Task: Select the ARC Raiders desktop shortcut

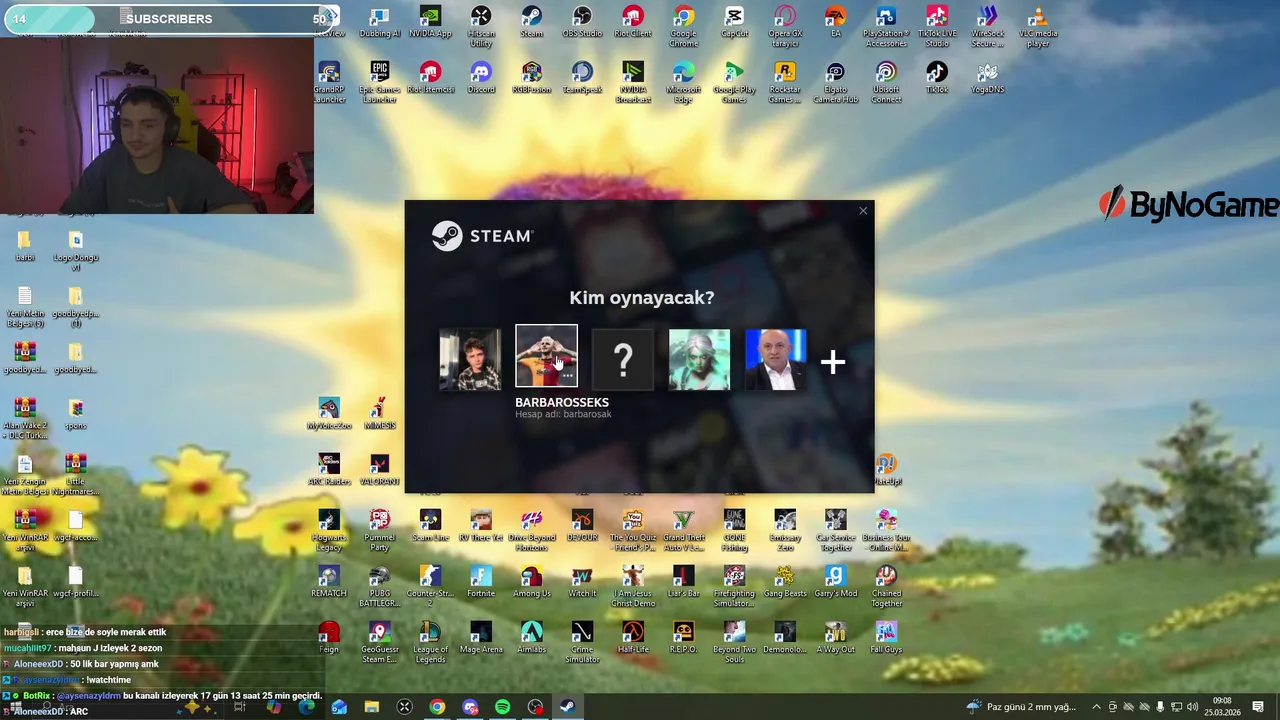Action: (329, 471)
